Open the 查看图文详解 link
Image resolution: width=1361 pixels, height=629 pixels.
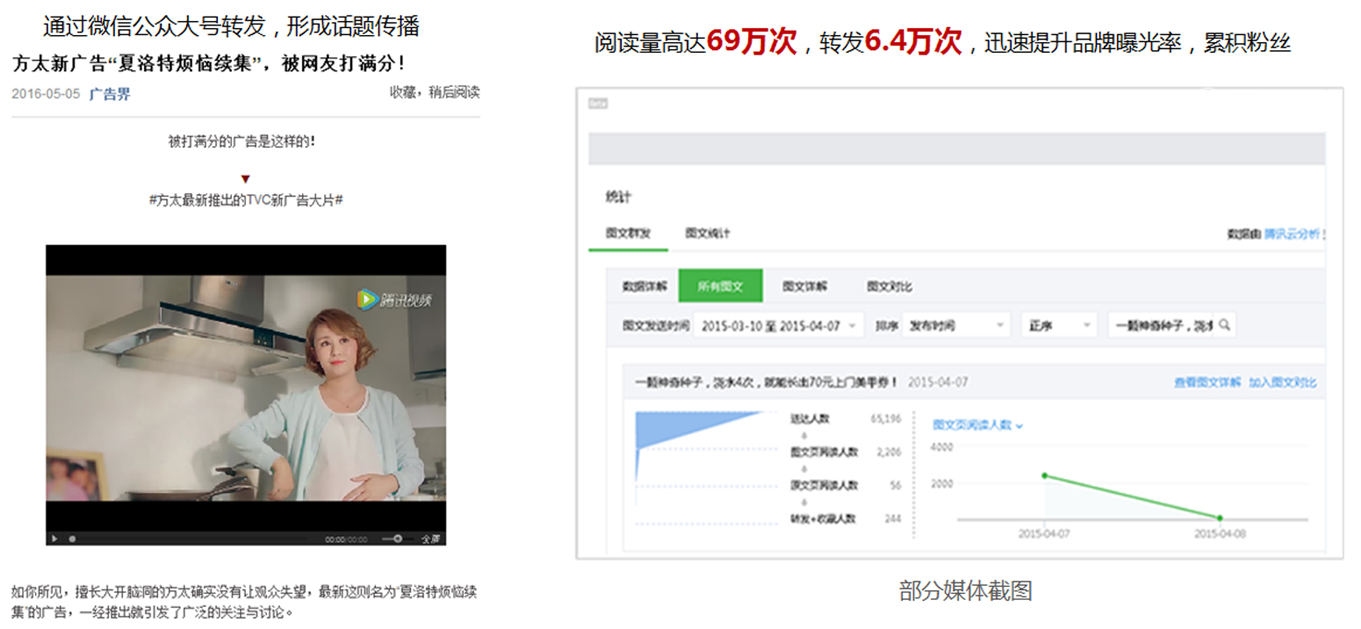1207,383
